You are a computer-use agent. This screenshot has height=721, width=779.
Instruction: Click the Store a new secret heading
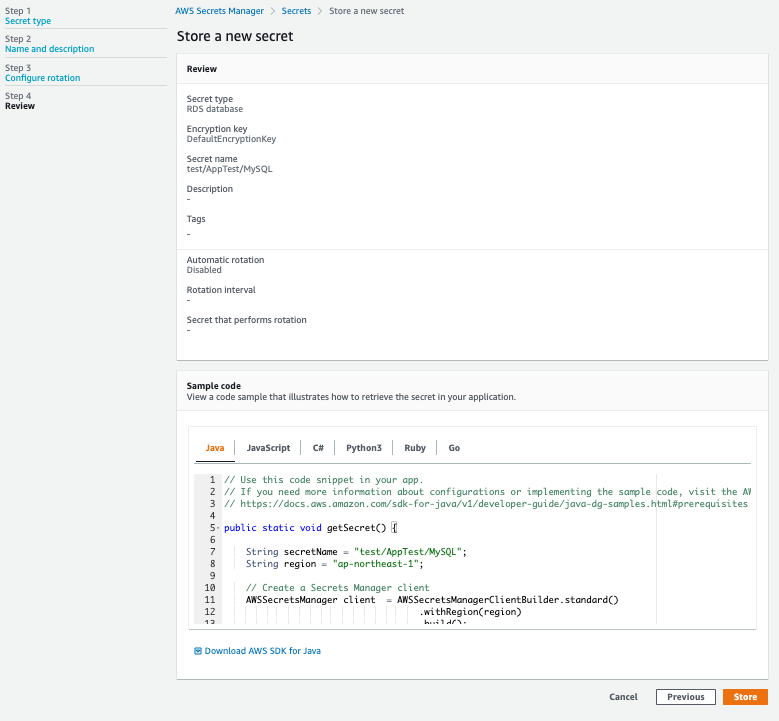click(235, 36)
